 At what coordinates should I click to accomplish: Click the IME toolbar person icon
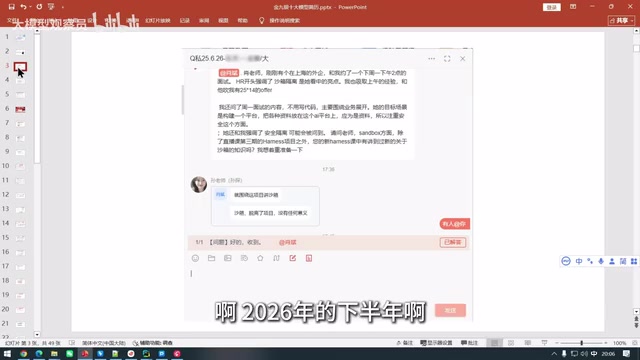coord(612,261)
